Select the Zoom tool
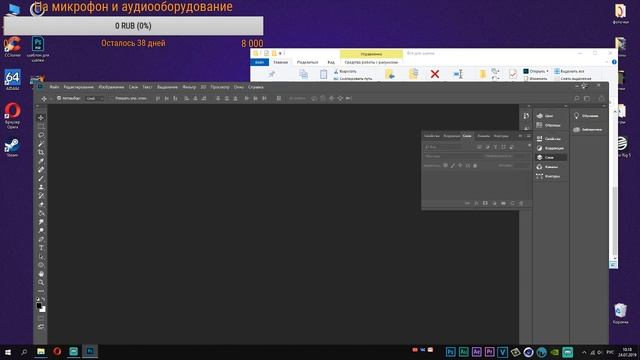Image resolution: width=640 pixels, height=360 pixels. pos(41,282)
